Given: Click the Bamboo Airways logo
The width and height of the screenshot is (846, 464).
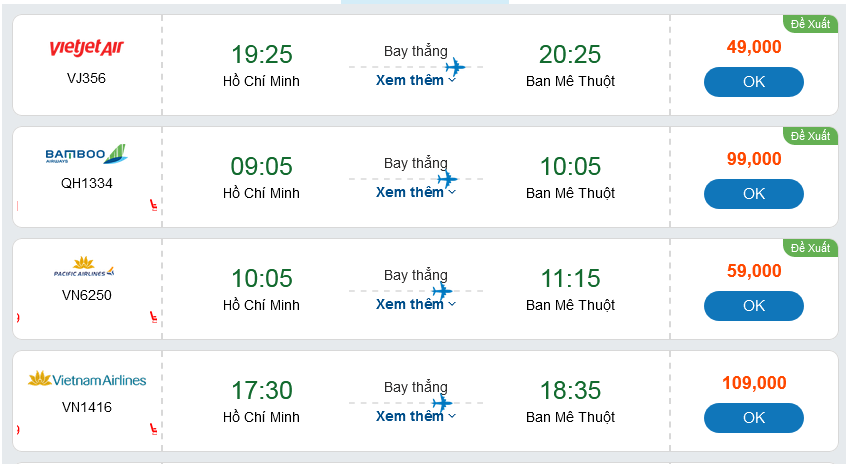Looking at the screenshot, I should (x=86, y=155).
